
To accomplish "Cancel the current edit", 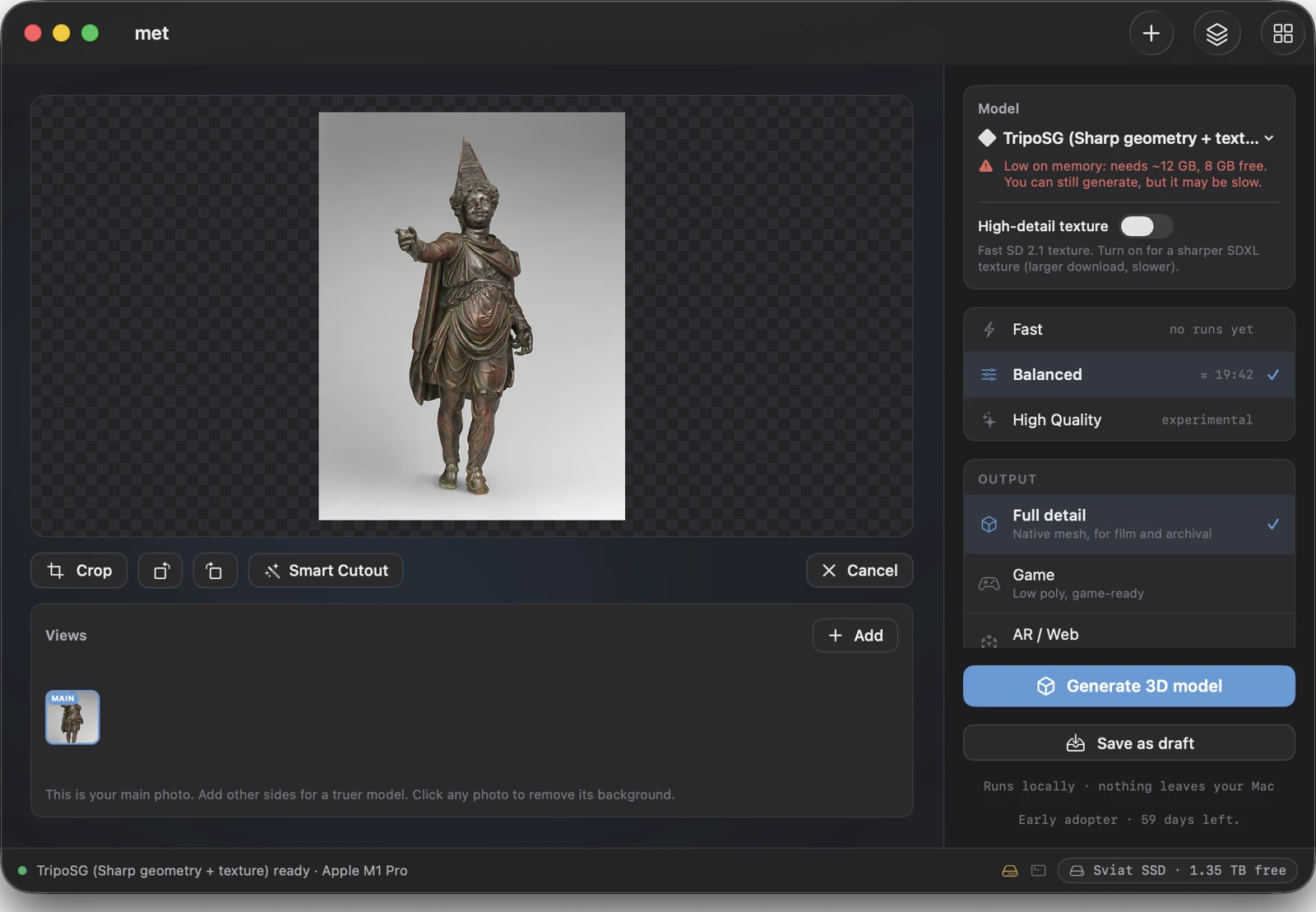I will (x=860, y=571).
